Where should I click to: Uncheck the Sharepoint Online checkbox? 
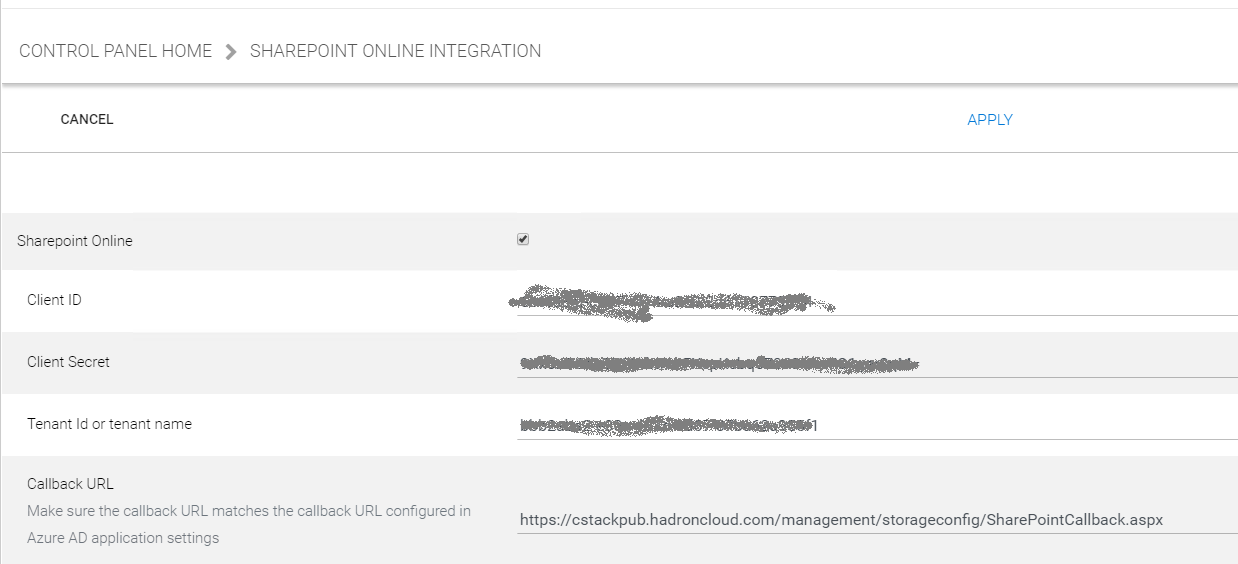pyautogui.click(x=523, y=240)
